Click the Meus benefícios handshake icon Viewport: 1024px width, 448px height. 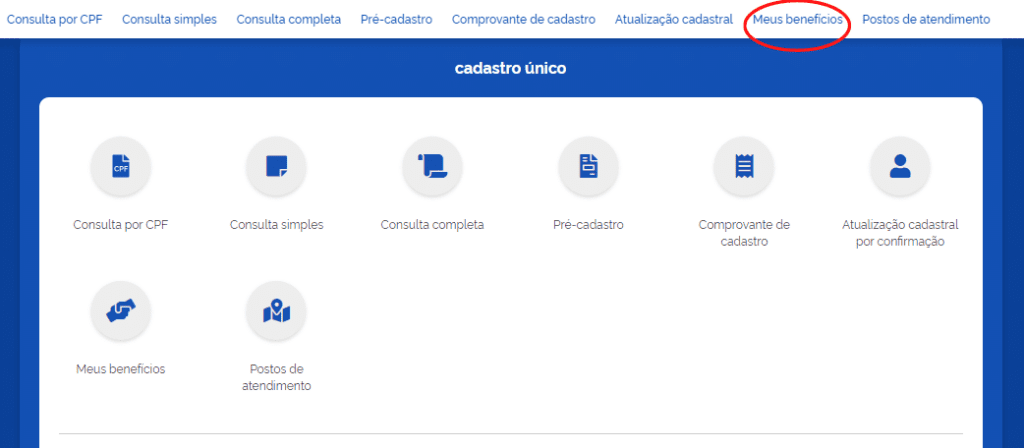click(x=120, y=311)
